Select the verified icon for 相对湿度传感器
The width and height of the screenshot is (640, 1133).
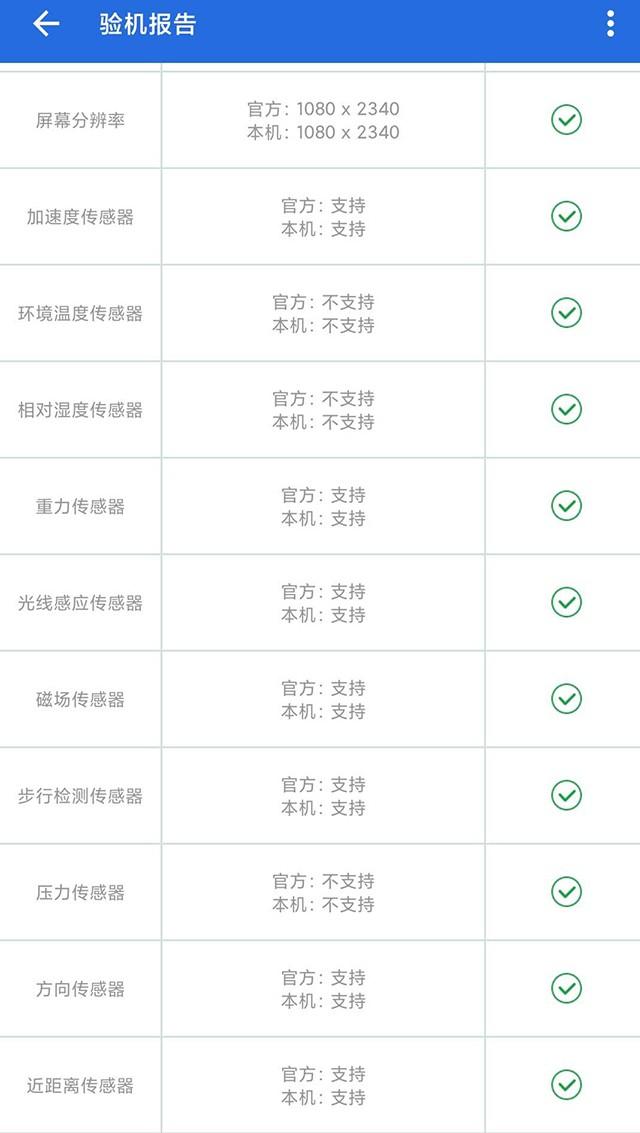click(566, 409)
